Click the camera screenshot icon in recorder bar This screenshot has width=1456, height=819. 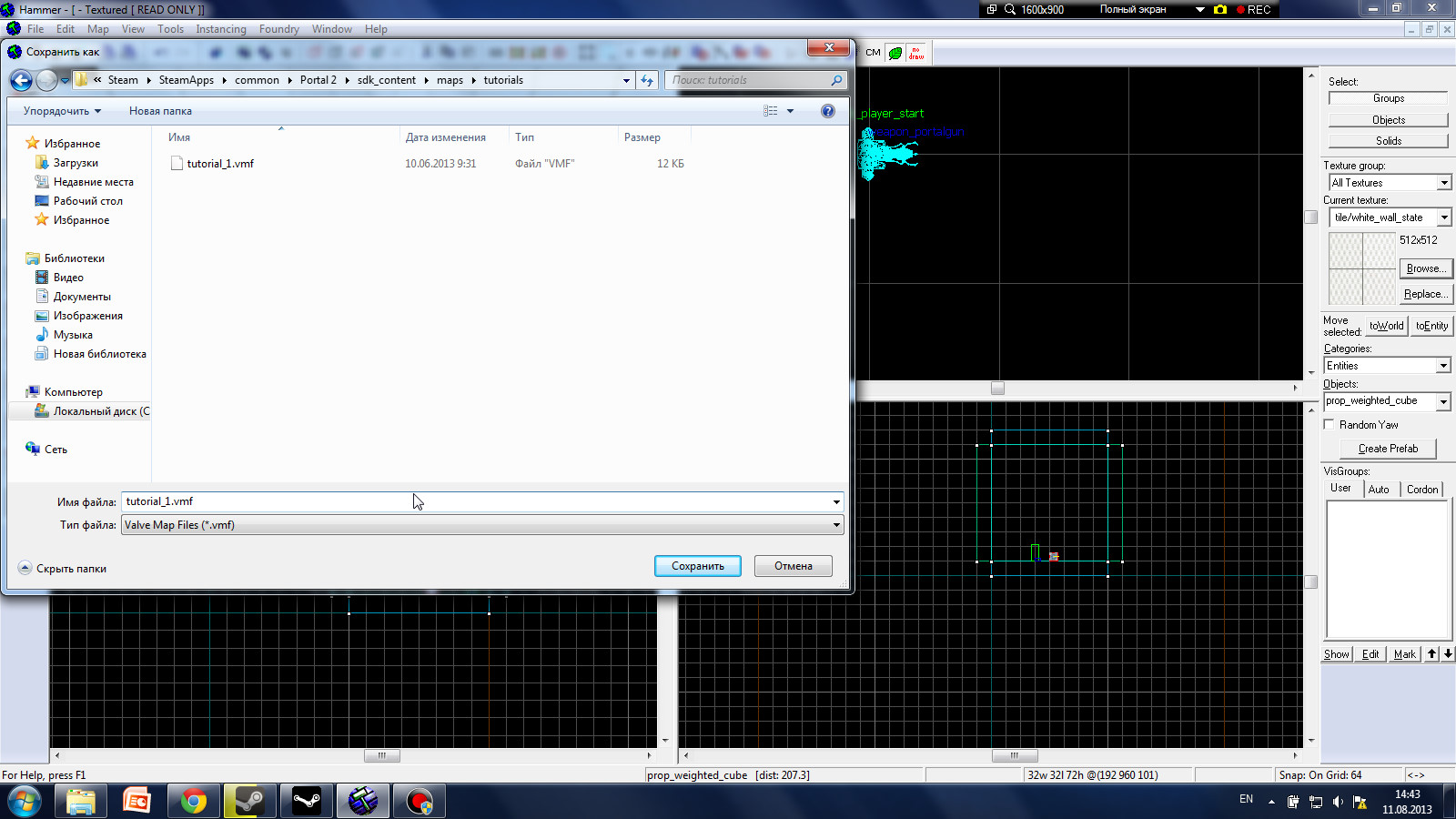point(1220,9)
